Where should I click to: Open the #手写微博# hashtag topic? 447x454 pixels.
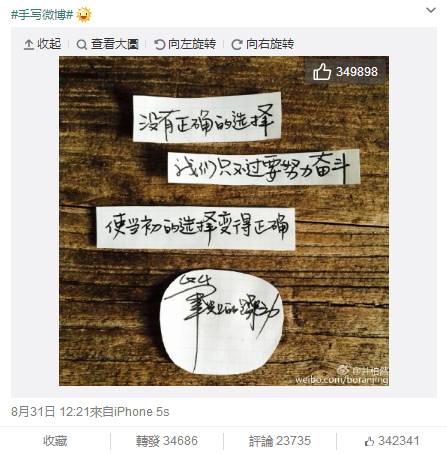coord(42,15)
